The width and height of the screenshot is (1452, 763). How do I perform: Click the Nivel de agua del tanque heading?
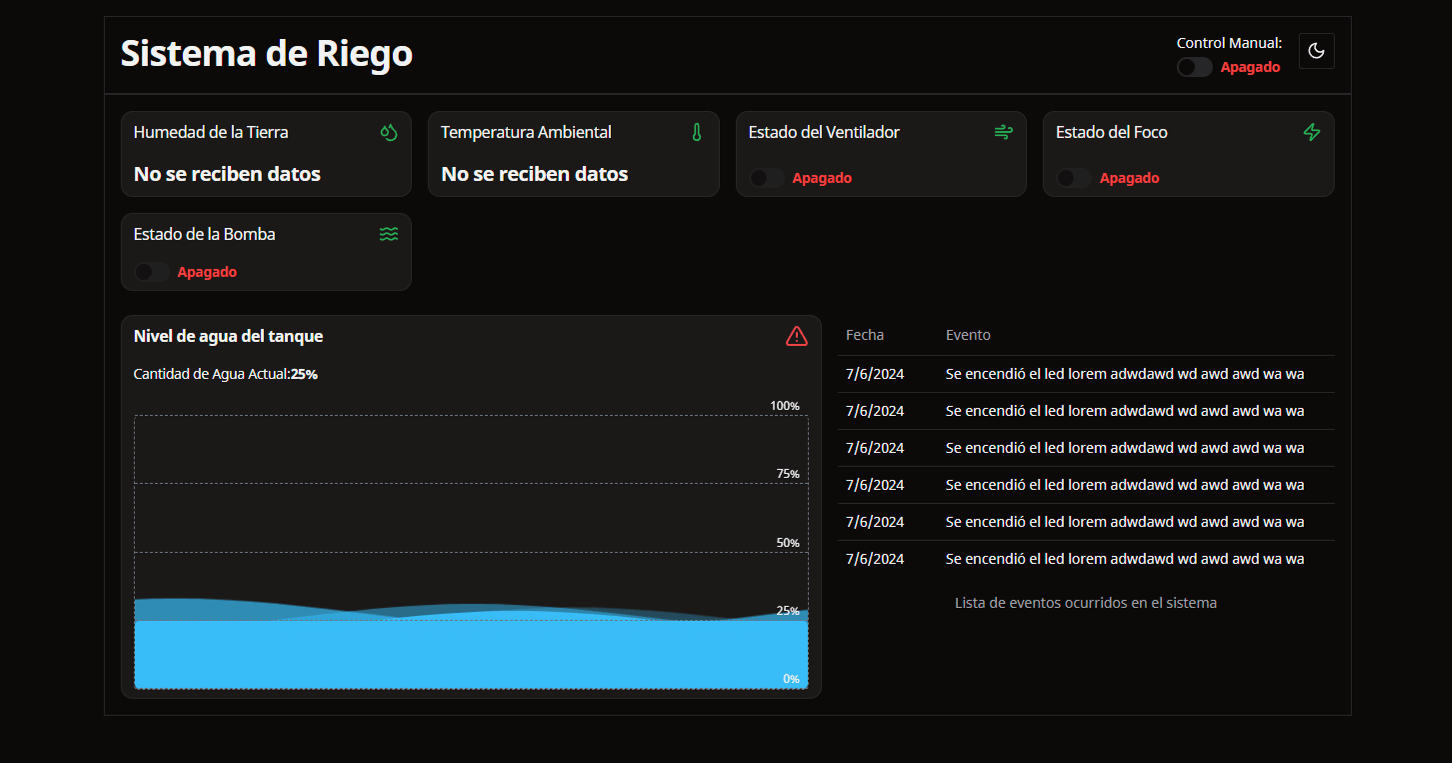pos(228,336)
